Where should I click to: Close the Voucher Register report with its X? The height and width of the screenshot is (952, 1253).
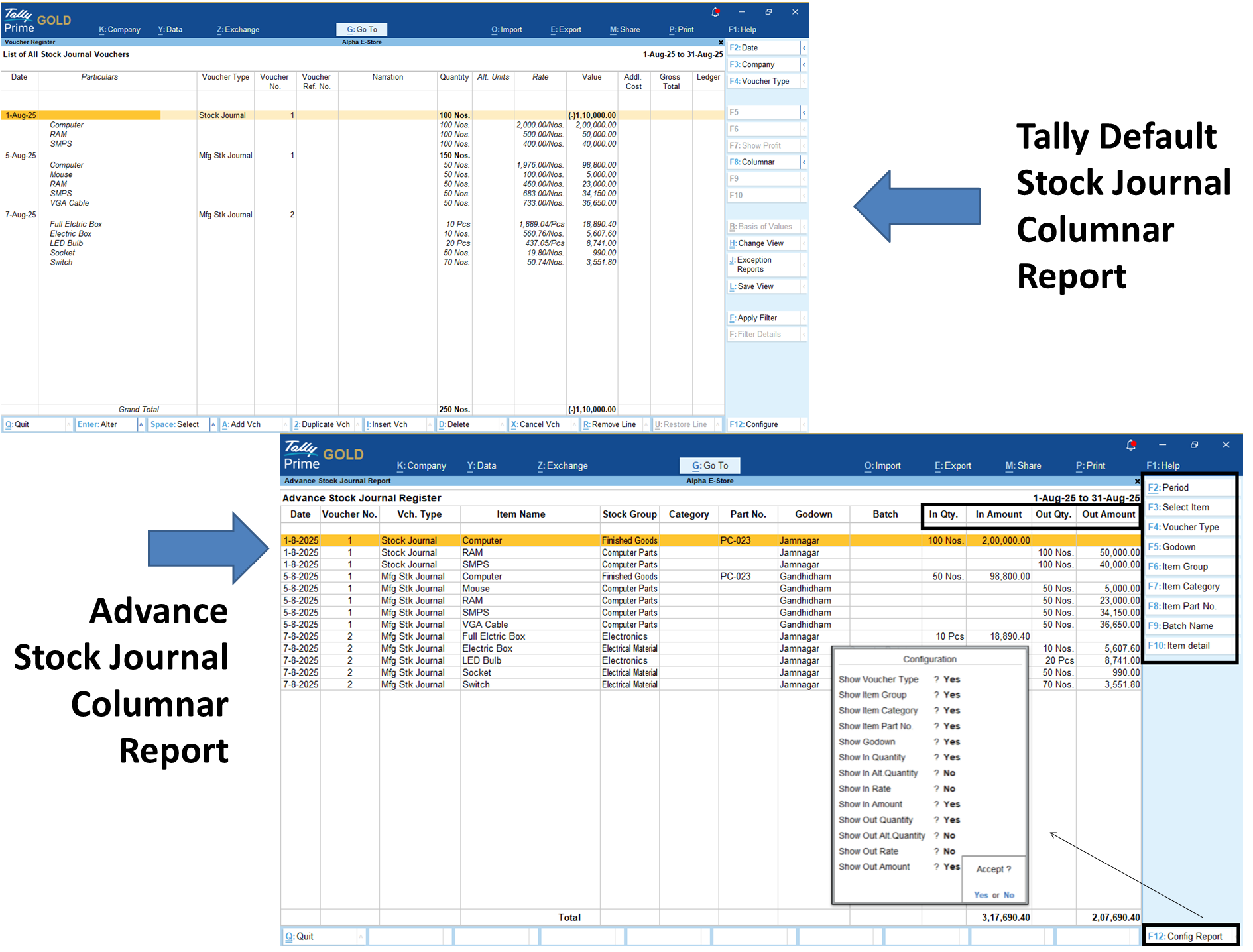pyautogui.click(x=721, y=42)
